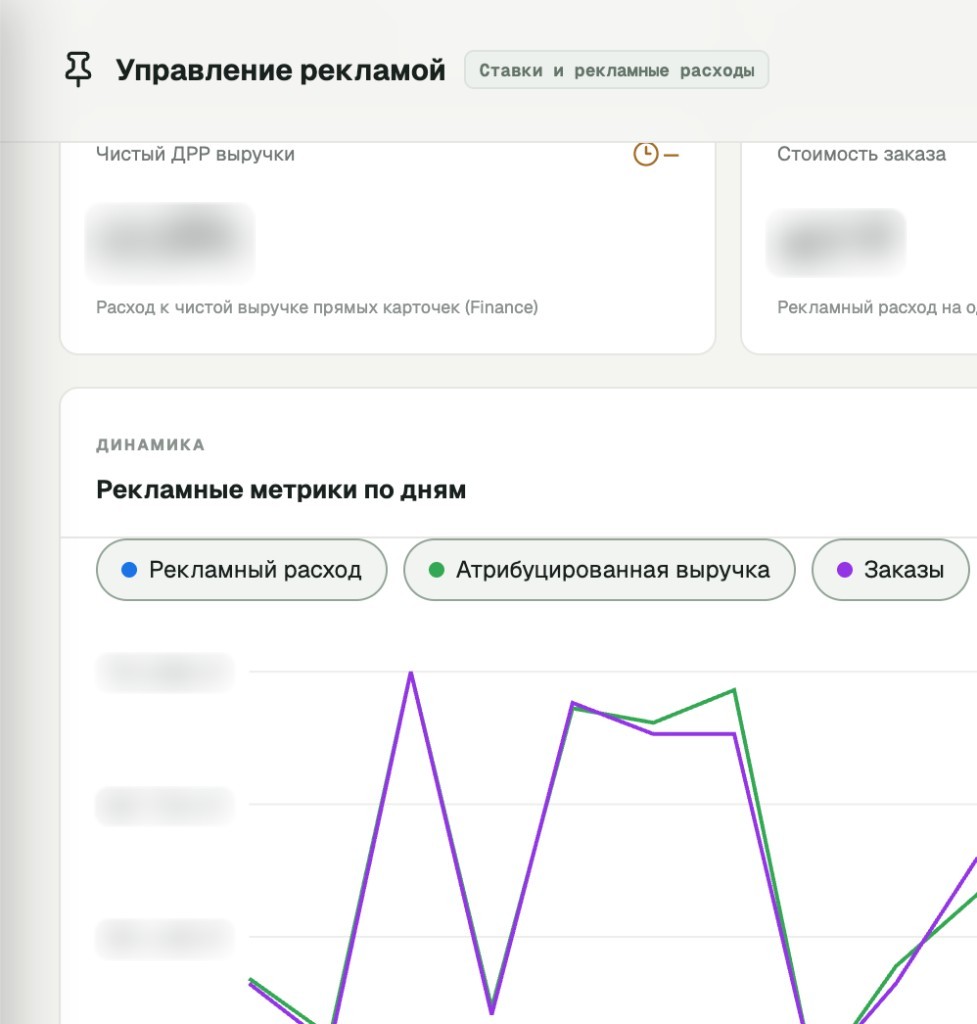Click the blue dot in Рекламный расход chip

pyautogui.click(x=129, y=569)
